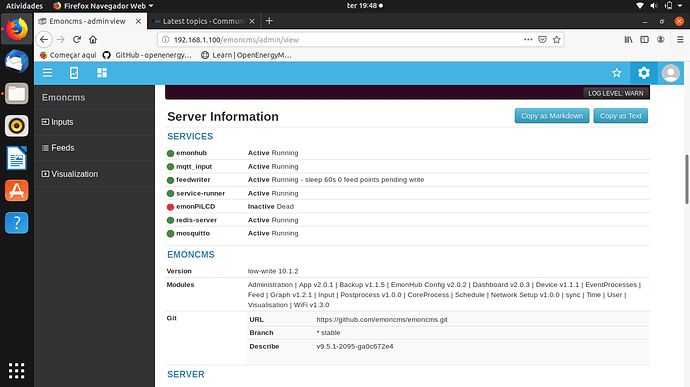Screen dimensions: 690x387
Task: Click the EMONCMS section heading
Action: (x=191, y=254)
